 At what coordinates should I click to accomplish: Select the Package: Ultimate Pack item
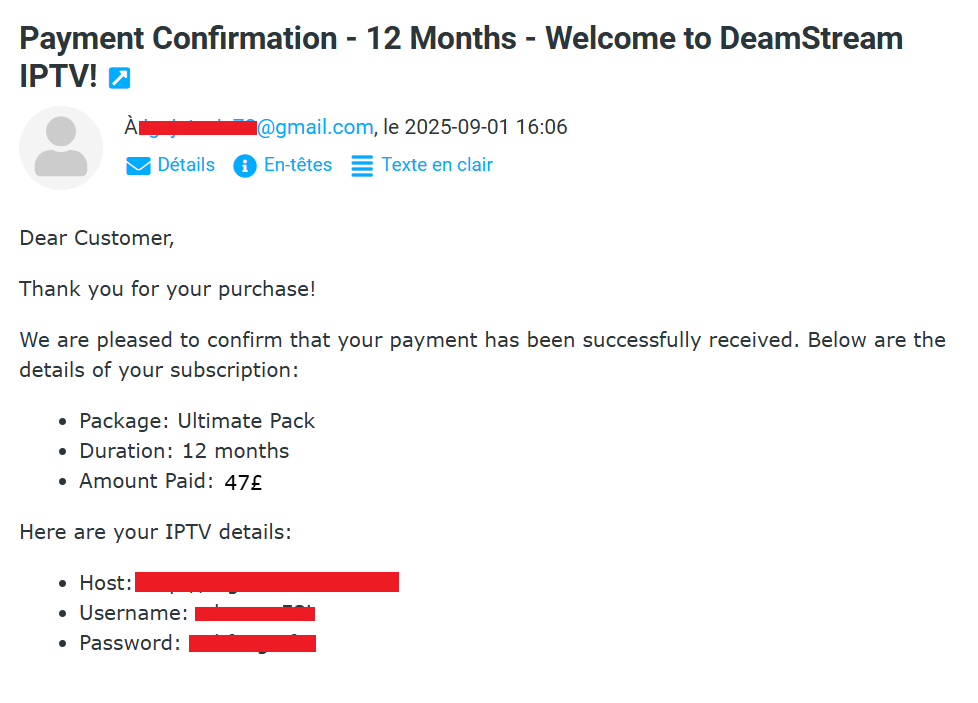(197, 420)
